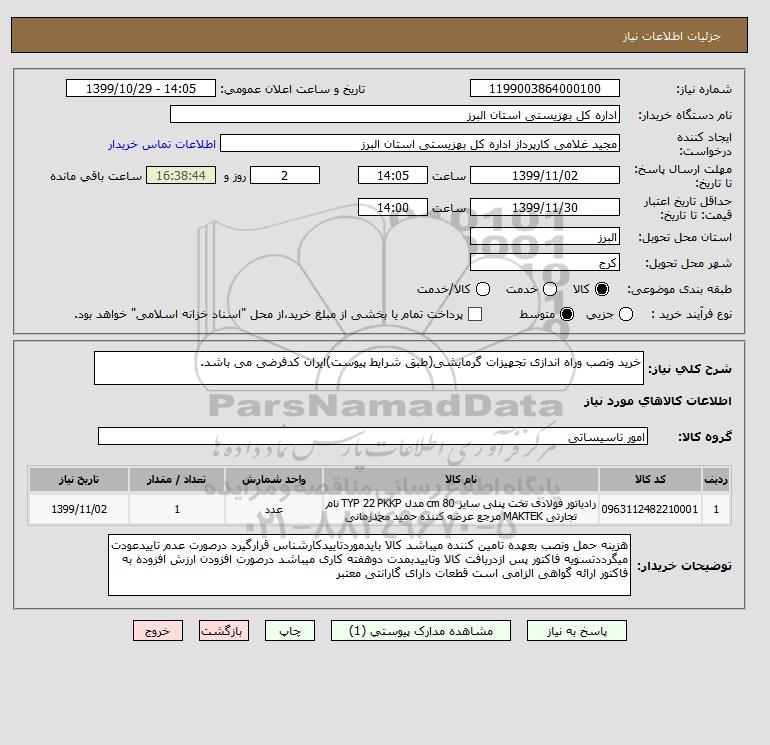Click the price validity date 1399/11/30 field
This screenshot has height=745, width=770.
pyautogui.click(x=545, y=207)
